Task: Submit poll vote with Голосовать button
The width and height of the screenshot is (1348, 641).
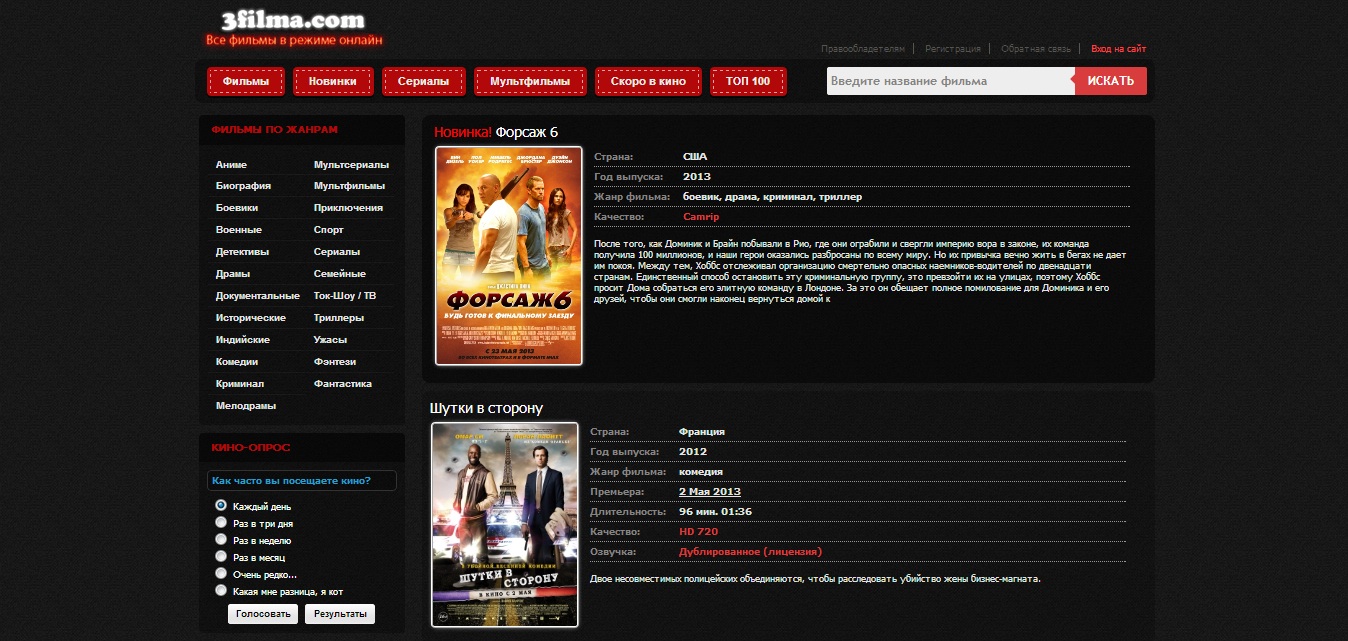Action: coord(263,614)
